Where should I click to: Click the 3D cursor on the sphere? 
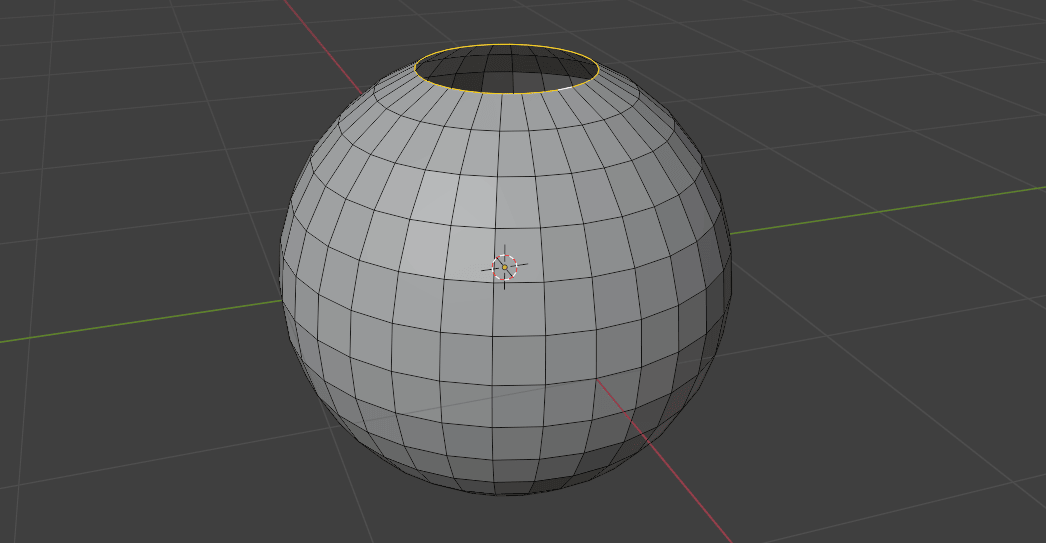[x=505, y=267]
